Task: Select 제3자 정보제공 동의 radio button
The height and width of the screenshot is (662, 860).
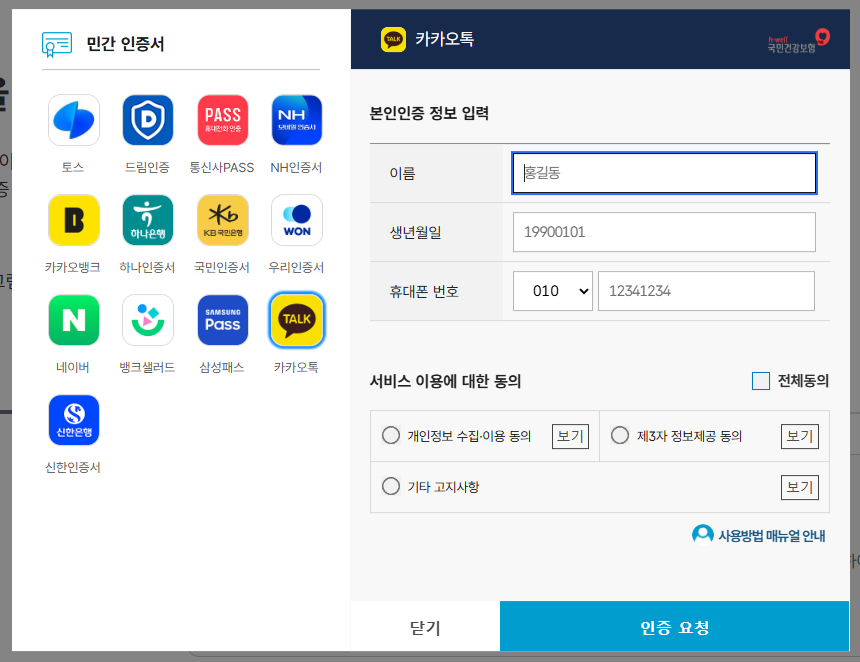Action: (x=620, y=435)
